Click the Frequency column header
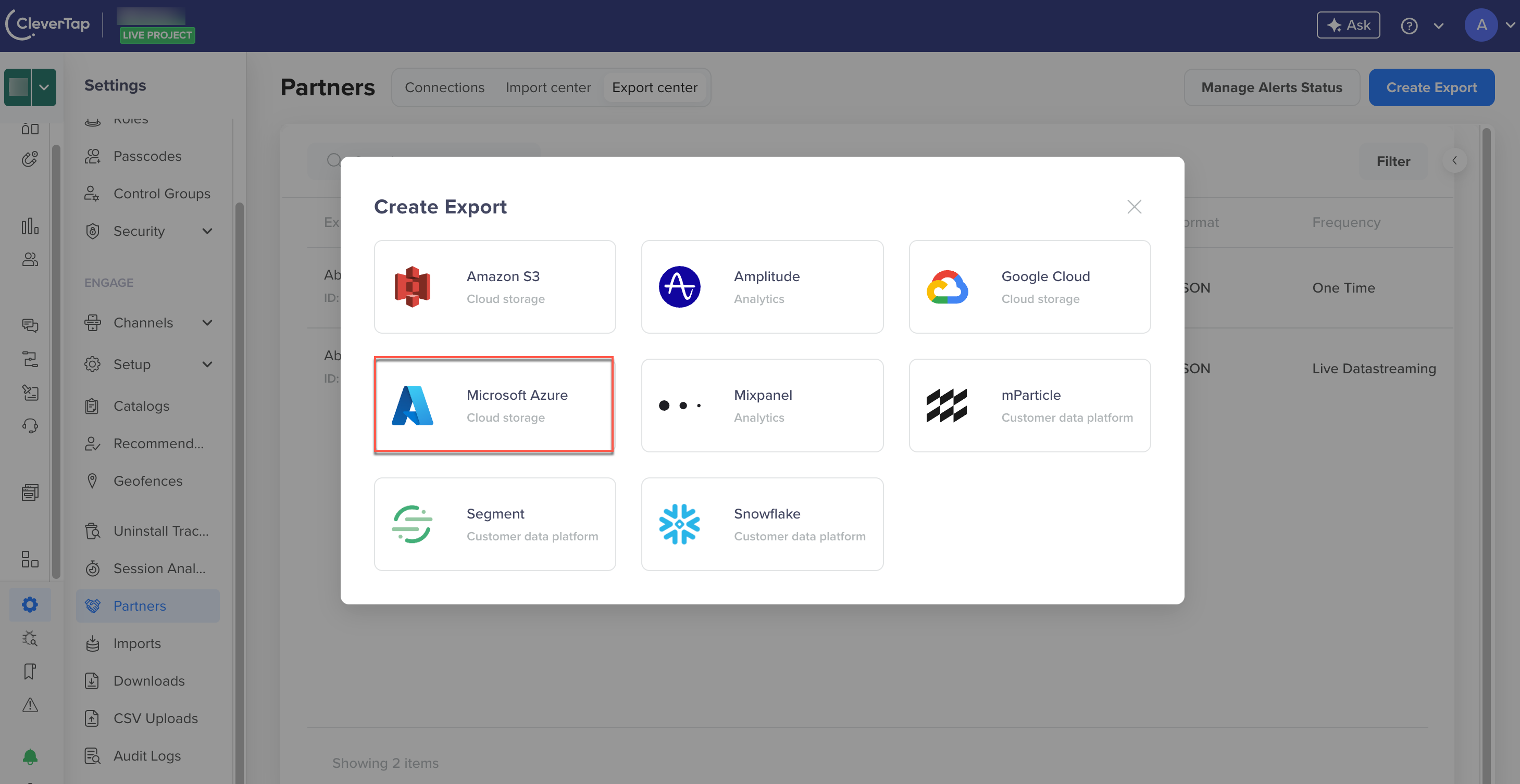The height and width of the screenshot is (784, 1520). pyautogui.click(x=1346, y=222)
